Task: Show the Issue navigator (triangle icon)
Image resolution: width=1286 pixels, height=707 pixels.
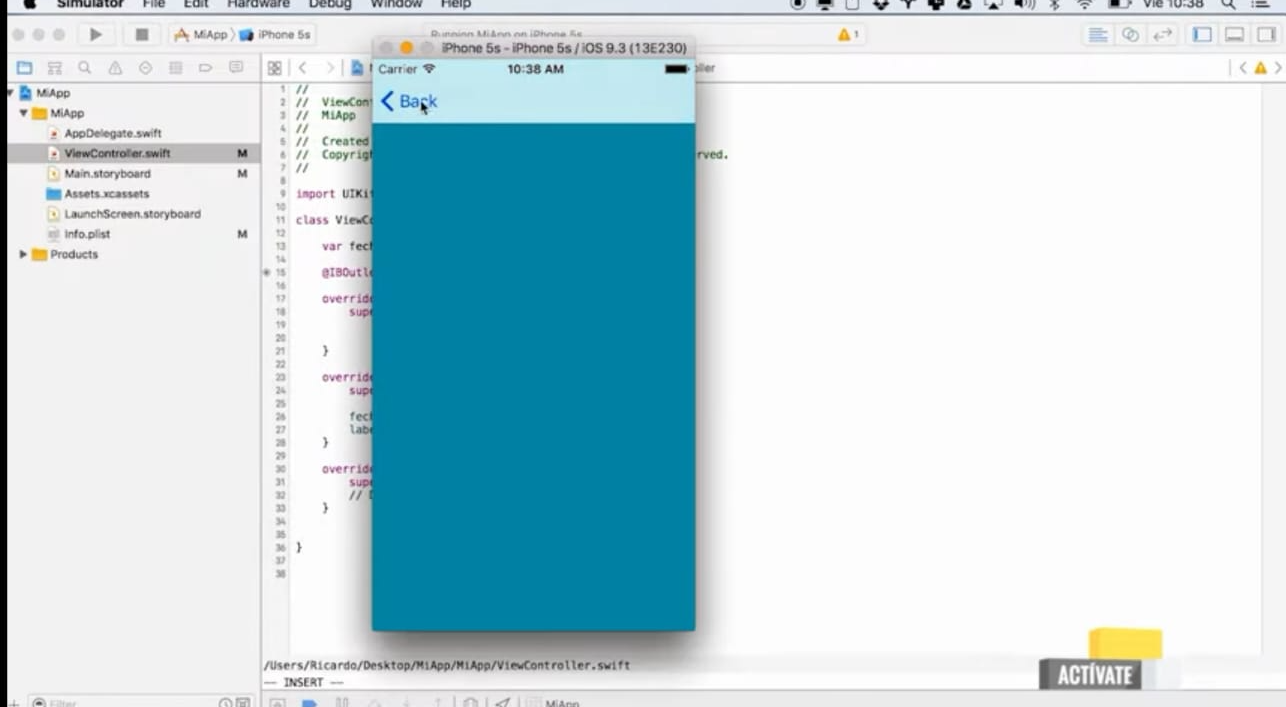Action: pyautogui.click(x=115, y=68)
